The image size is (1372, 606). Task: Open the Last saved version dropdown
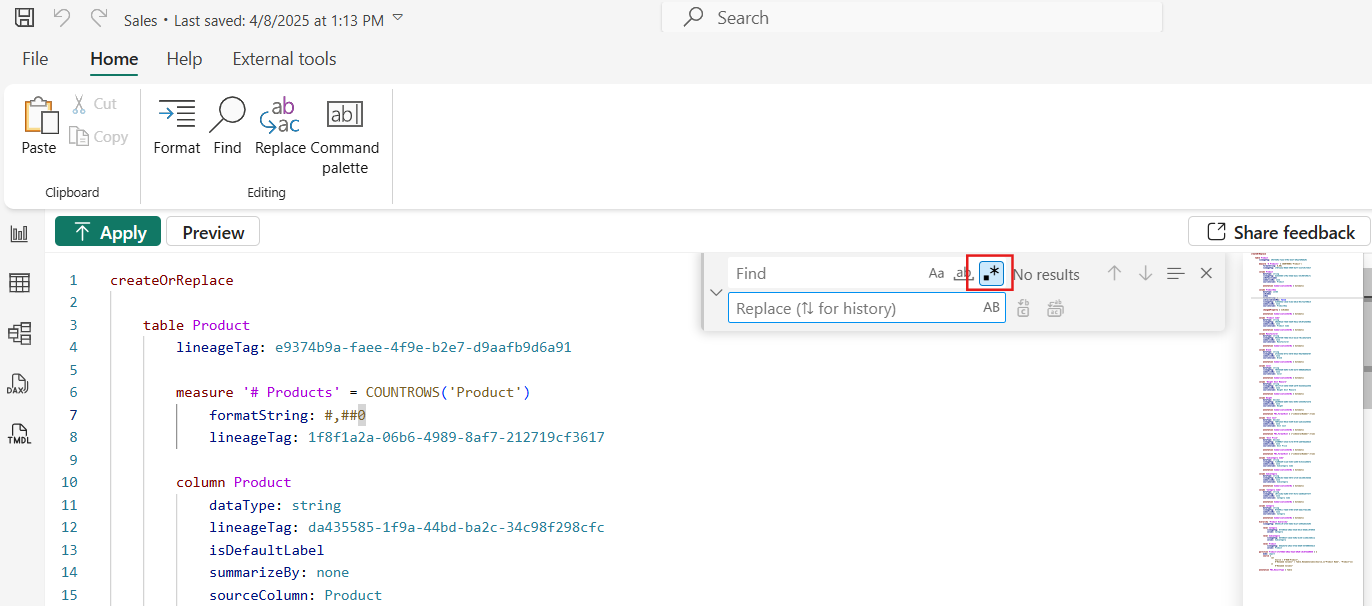[397, 17]
